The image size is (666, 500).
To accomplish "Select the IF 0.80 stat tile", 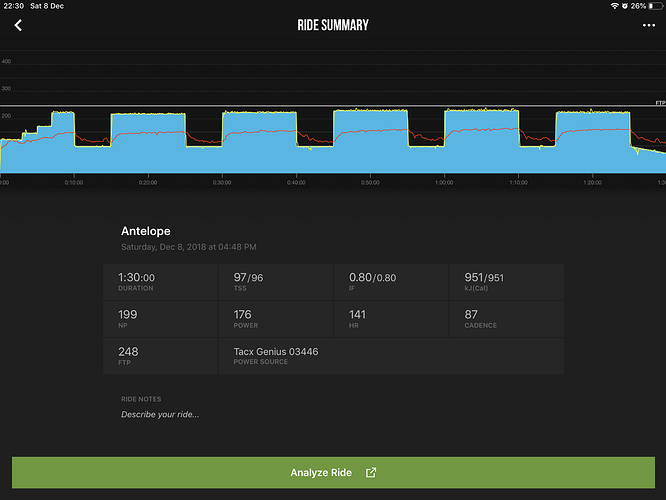I will (x=391, y=282).
